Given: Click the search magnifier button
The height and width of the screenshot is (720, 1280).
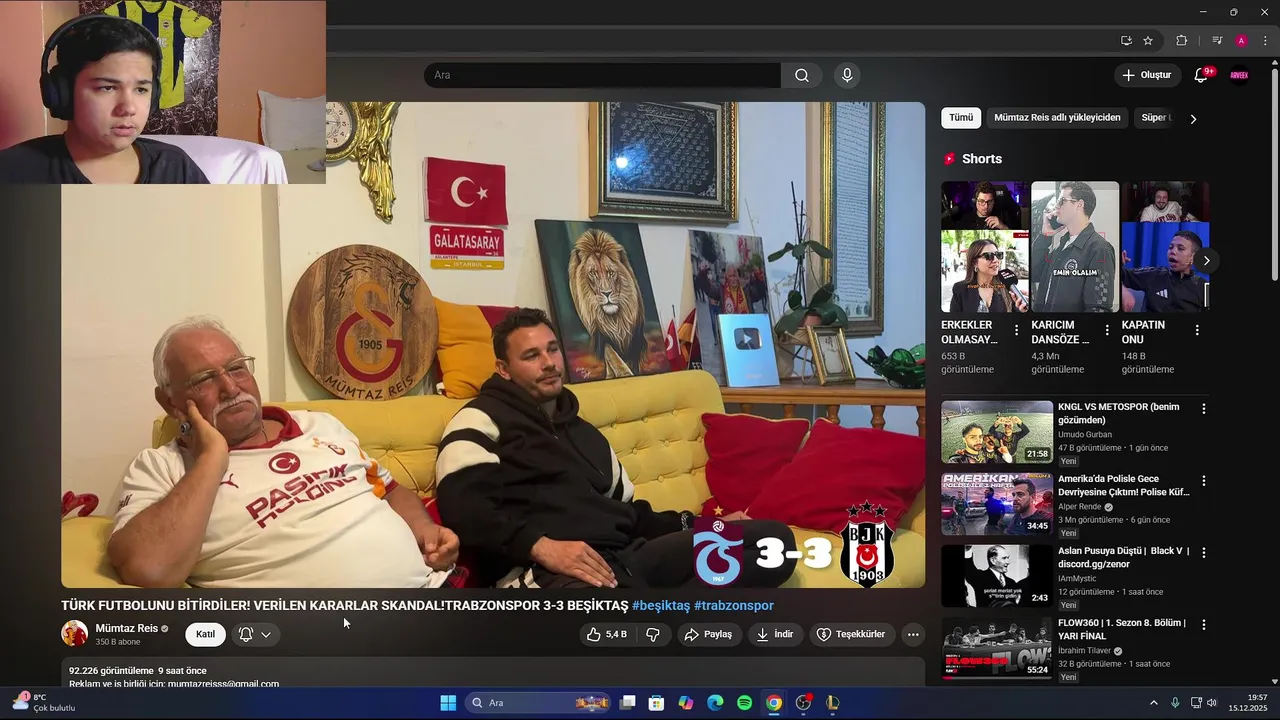Looking at the screenshot, I should (802, 75).
